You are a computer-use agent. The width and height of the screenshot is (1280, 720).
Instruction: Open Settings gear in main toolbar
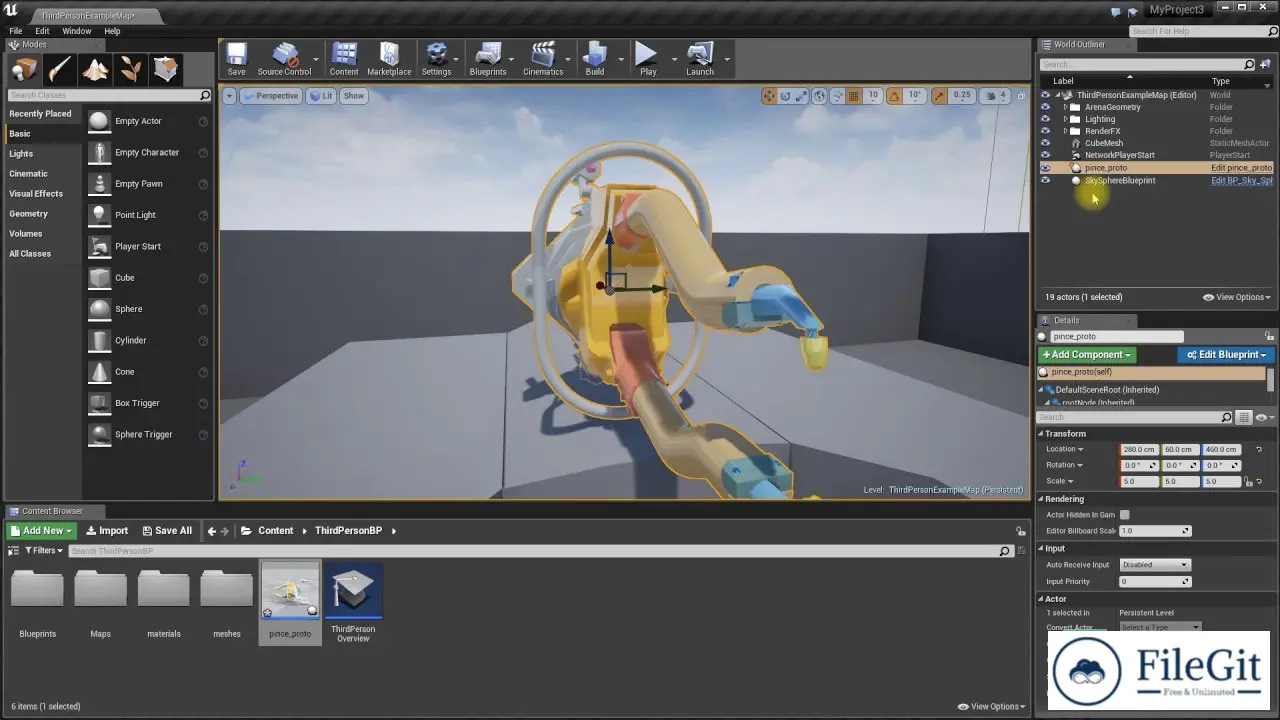pos(436,59)
